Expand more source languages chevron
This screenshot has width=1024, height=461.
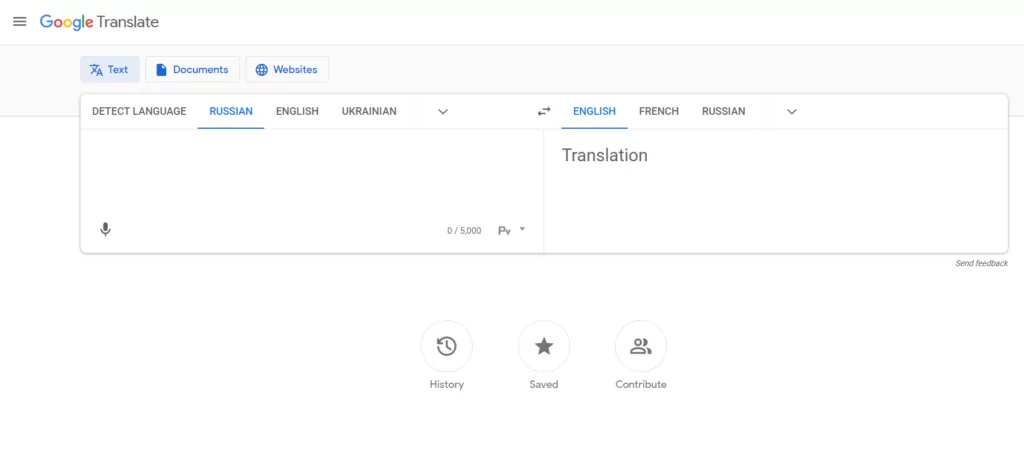coord(443,112)
